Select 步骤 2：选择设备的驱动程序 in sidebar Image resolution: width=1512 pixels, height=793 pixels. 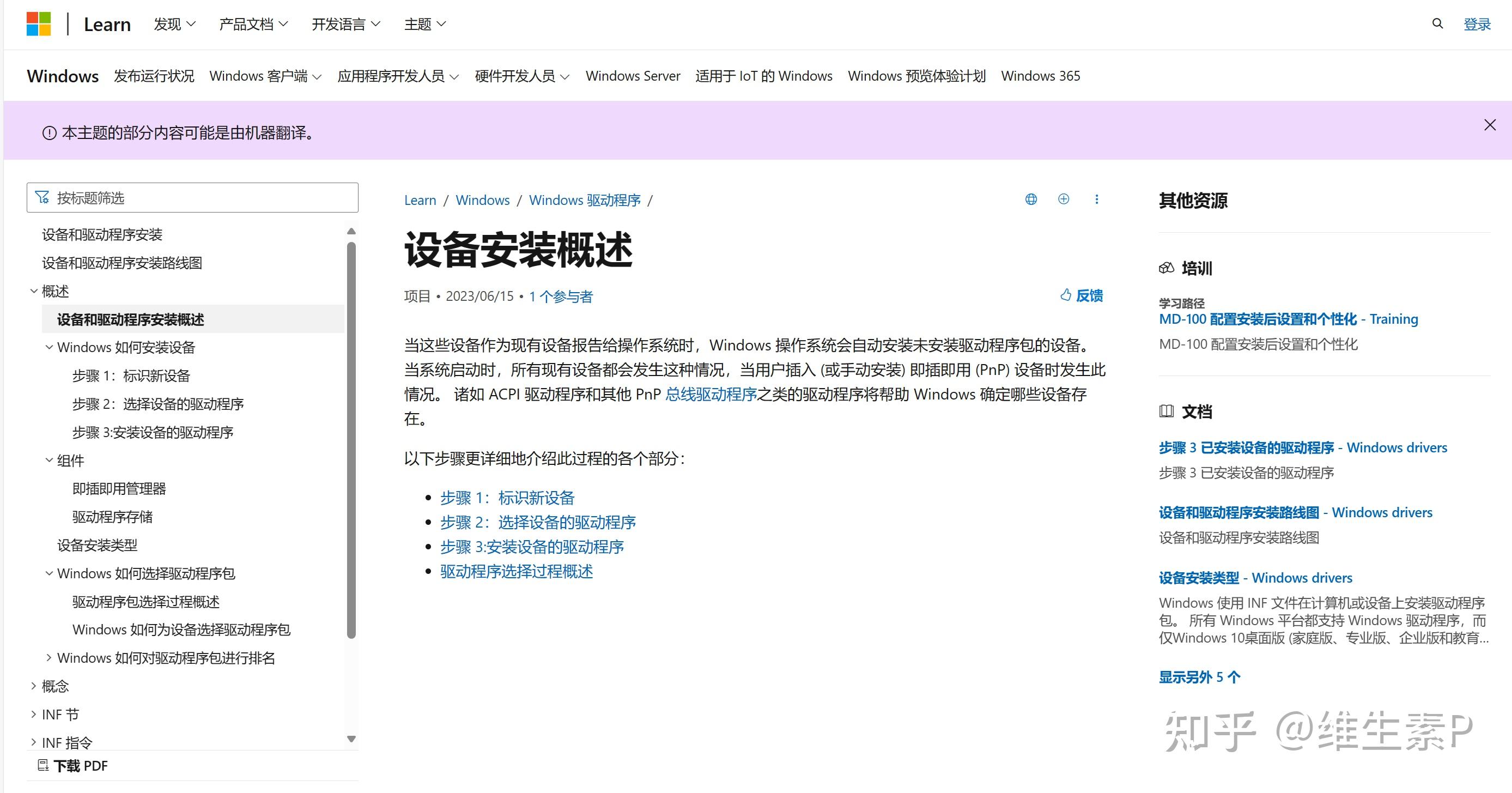click(158, 404)
